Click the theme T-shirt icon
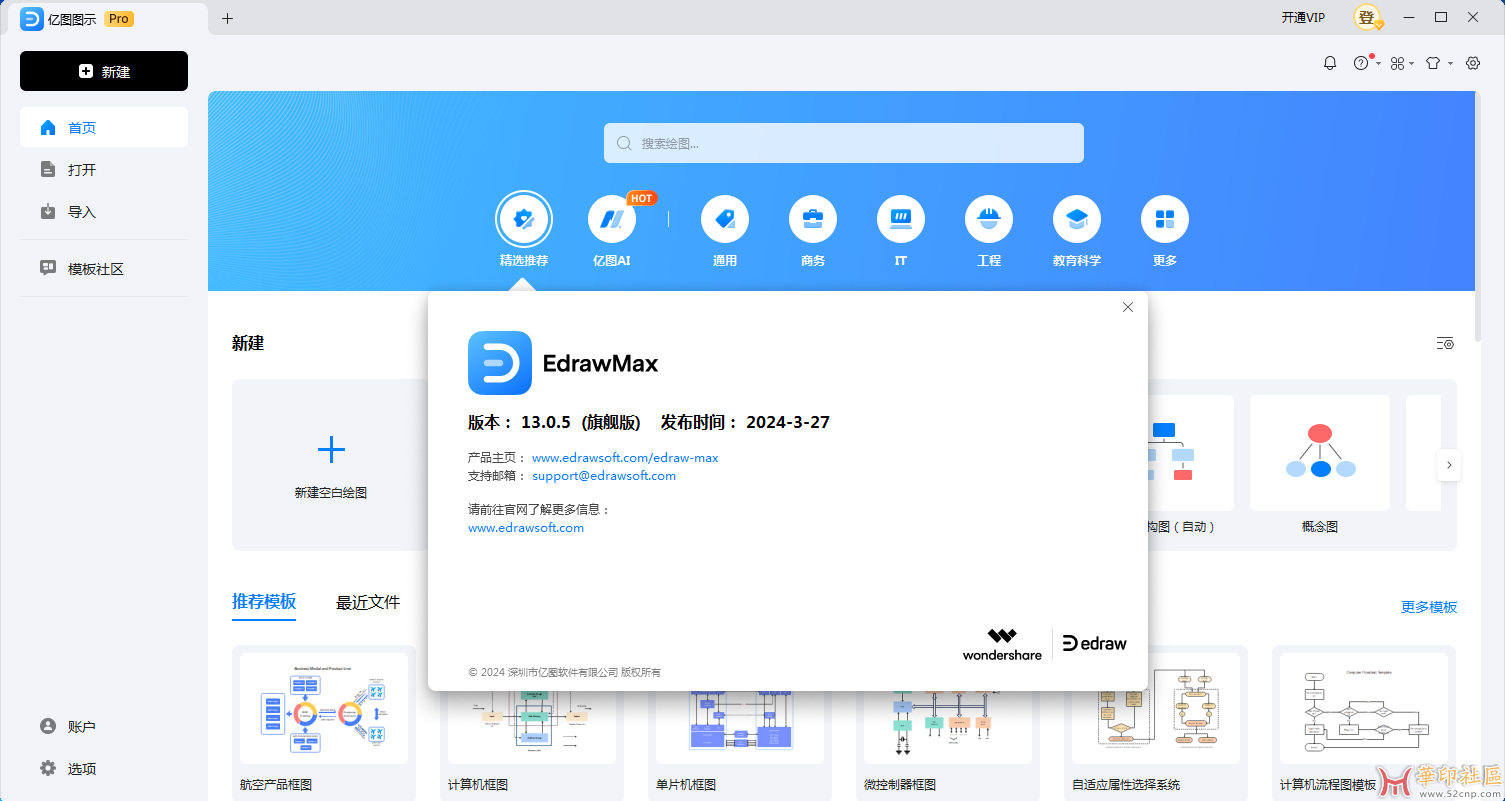 (x=1434, y=62)
